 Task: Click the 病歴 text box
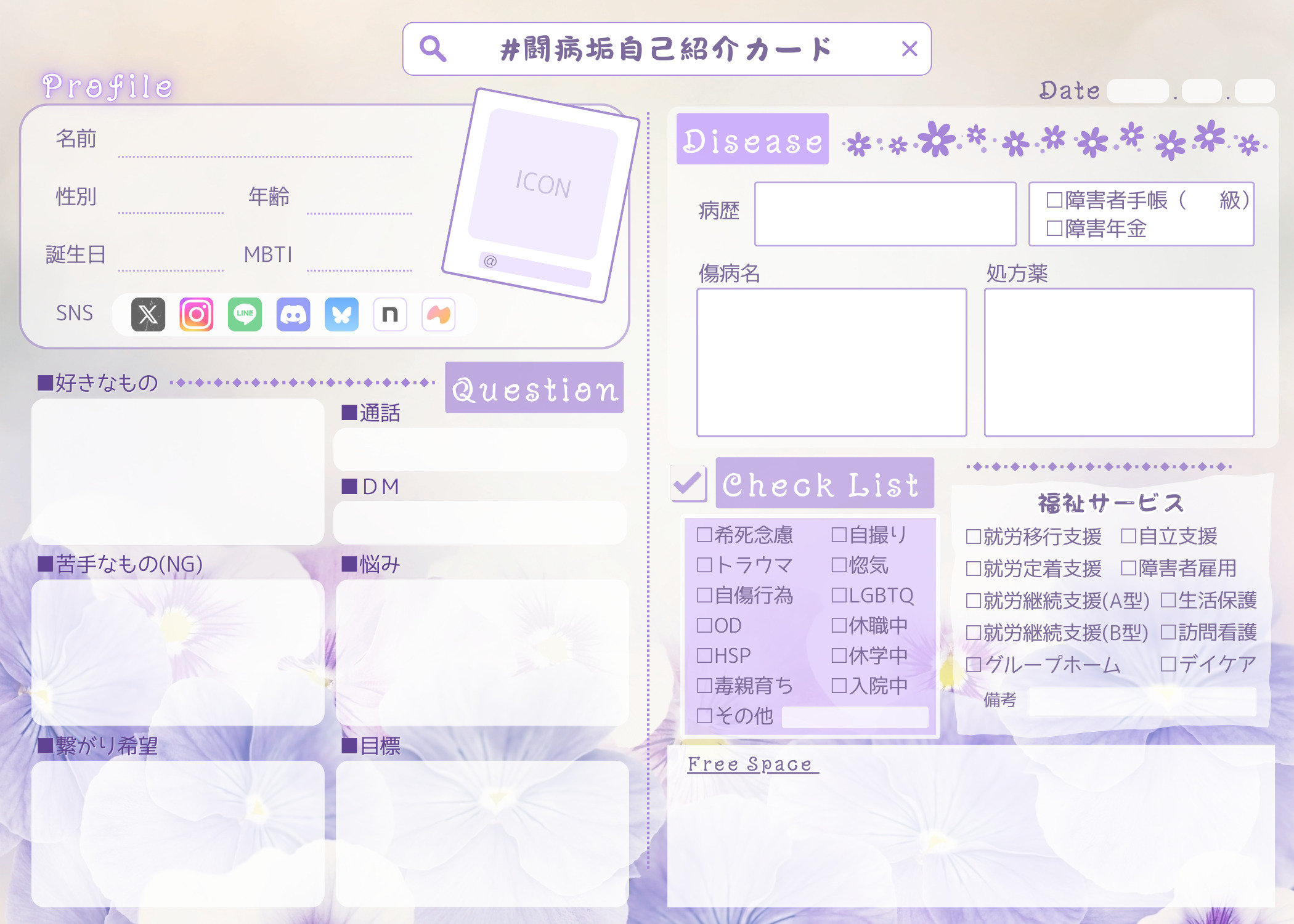(x=885, y=214)
